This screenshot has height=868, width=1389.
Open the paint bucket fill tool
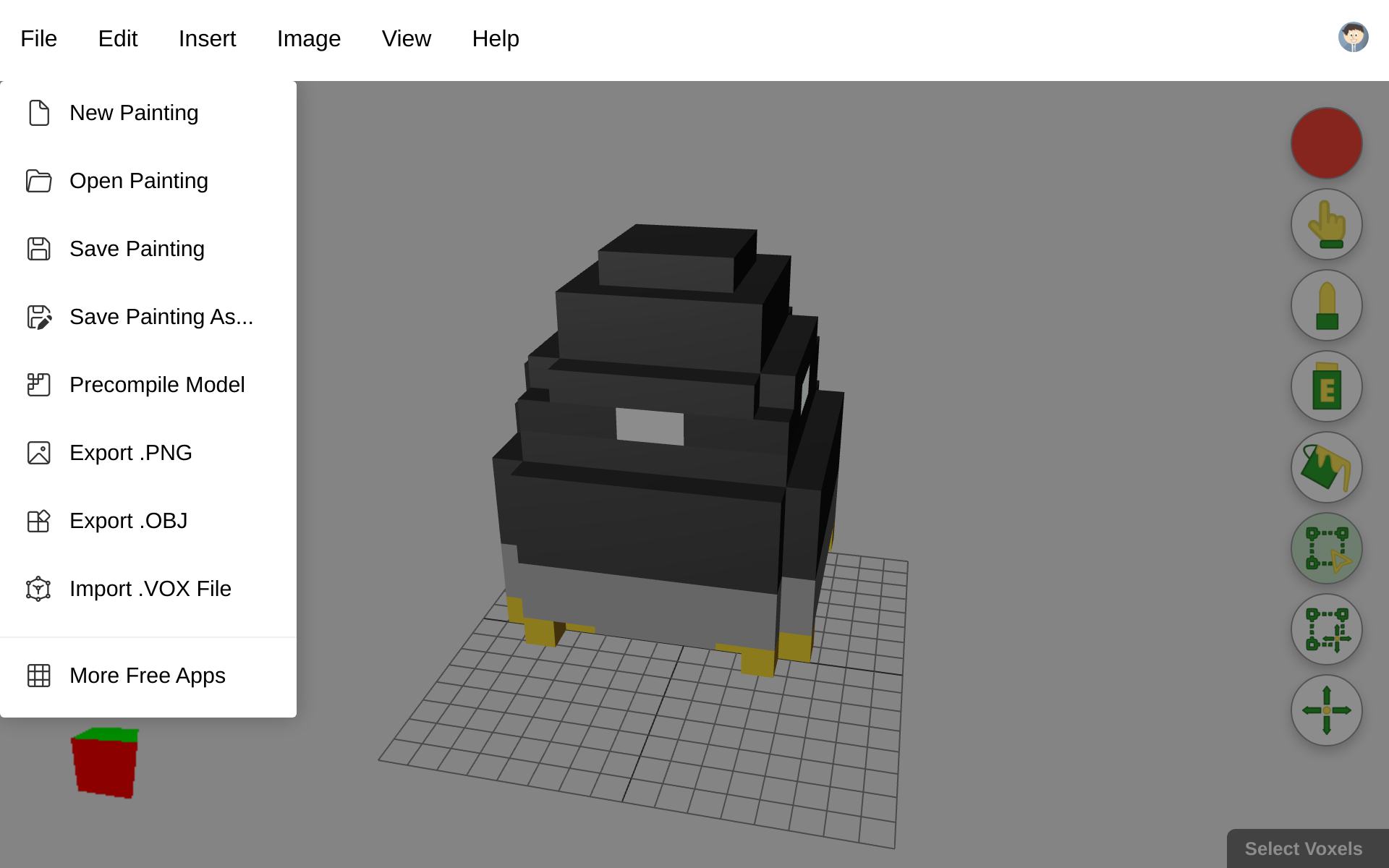[1327, 467]
